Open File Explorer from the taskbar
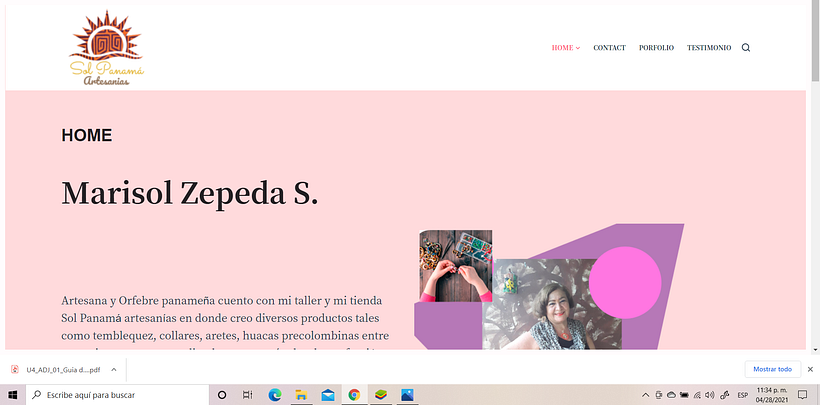This screenshot has width=820, height=405. click(301, 395)
